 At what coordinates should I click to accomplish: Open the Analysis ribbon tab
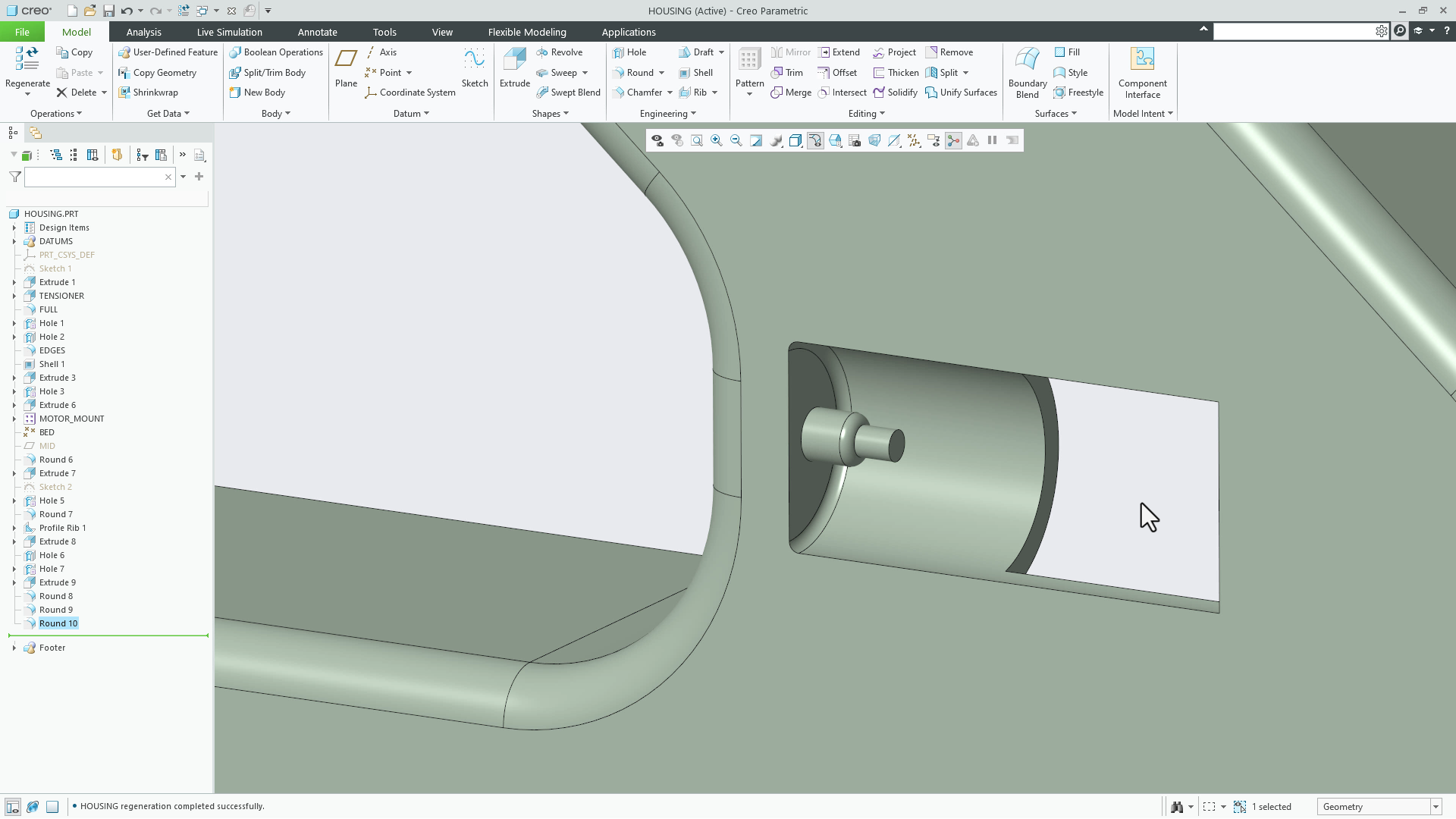tap(143, 32)
